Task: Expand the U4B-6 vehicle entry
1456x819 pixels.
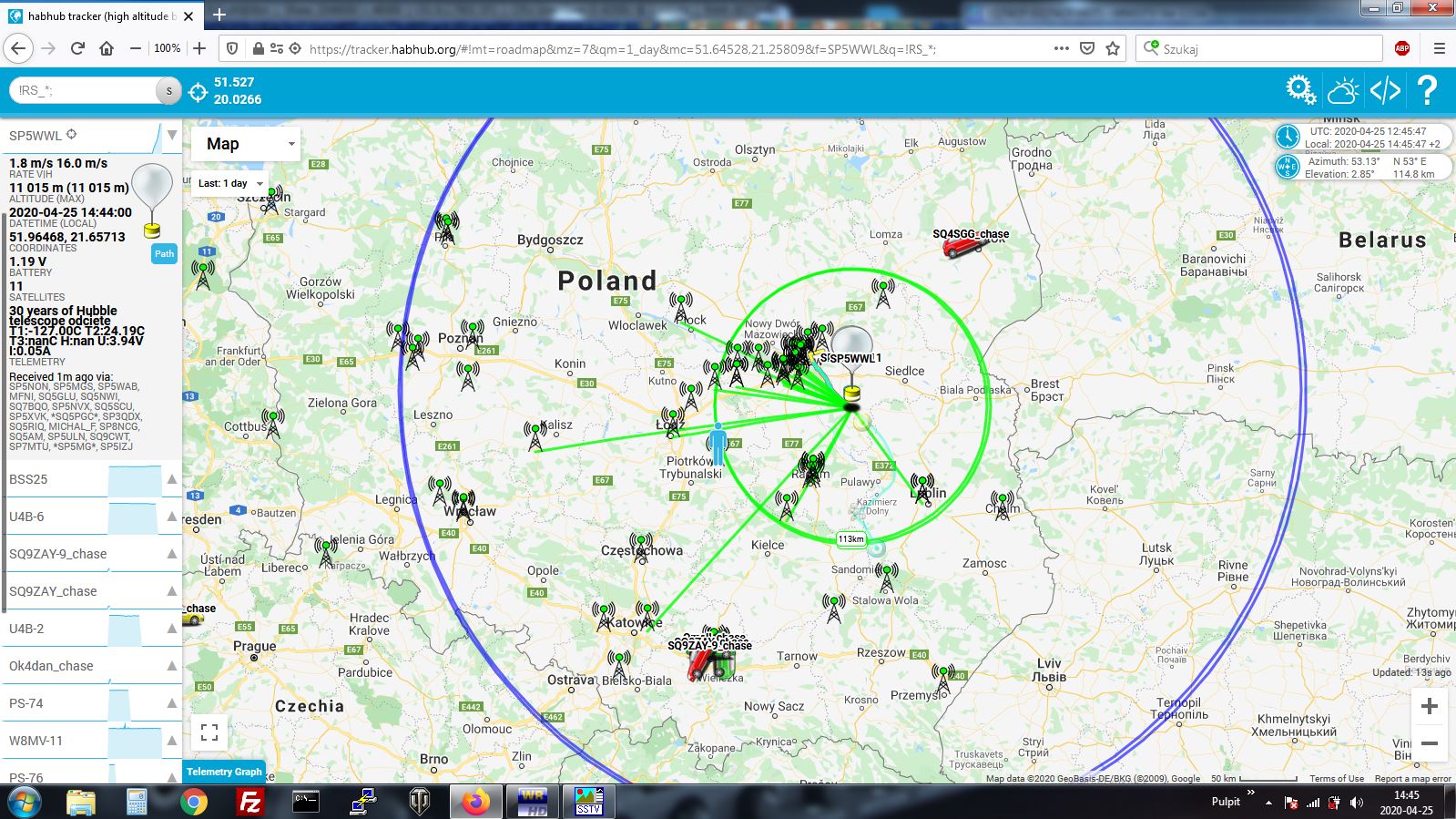Action: [91, 517]
